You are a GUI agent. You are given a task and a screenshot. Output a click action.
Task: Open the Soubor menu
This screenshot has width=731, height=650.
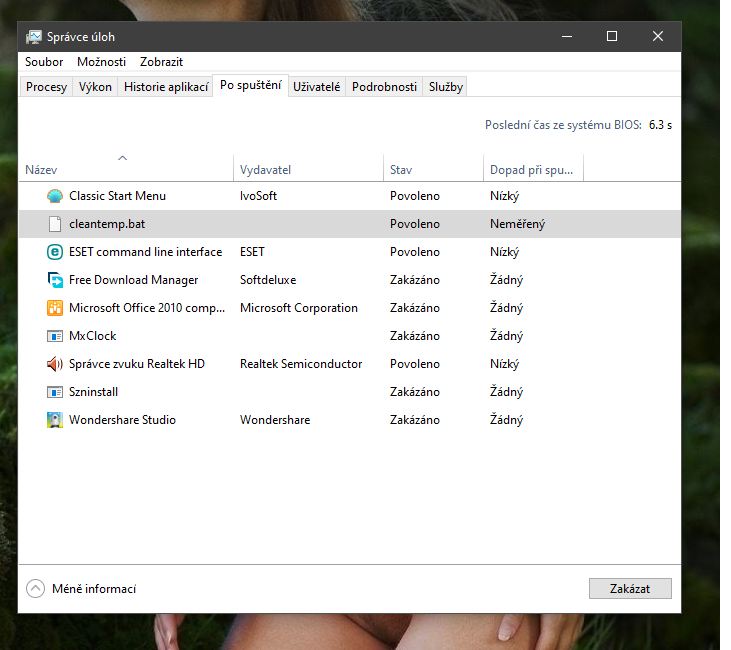pyautogui.click(x=44, y=62)
